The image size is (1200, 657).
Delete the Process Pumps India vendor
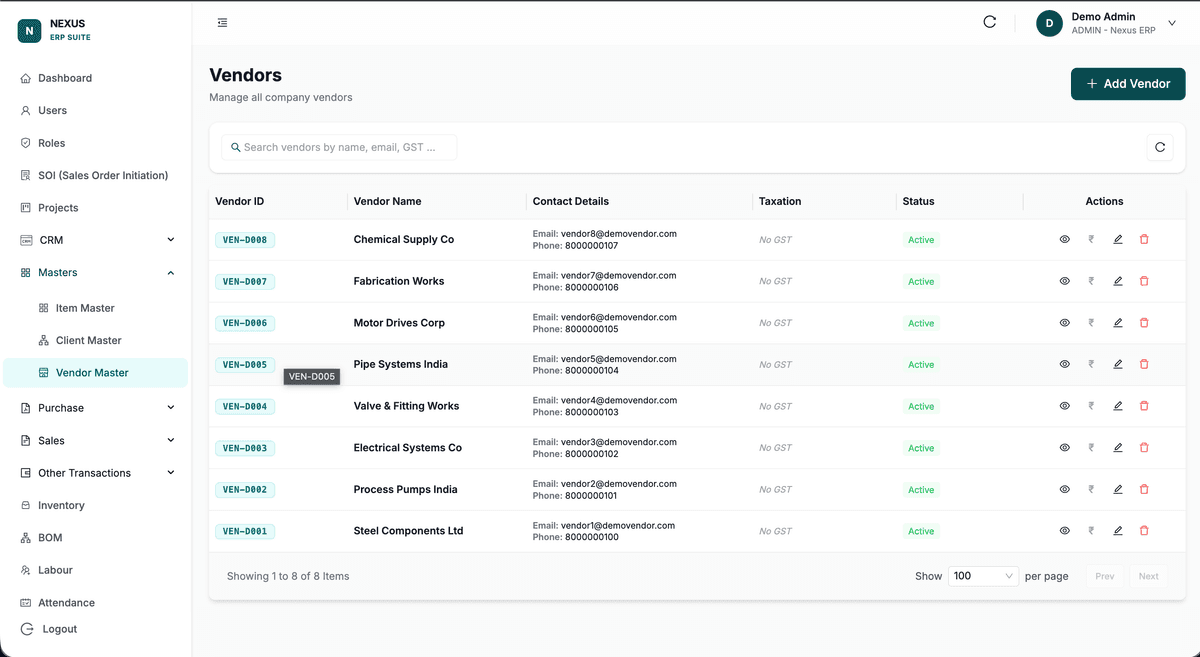(x=1144, y=489)
